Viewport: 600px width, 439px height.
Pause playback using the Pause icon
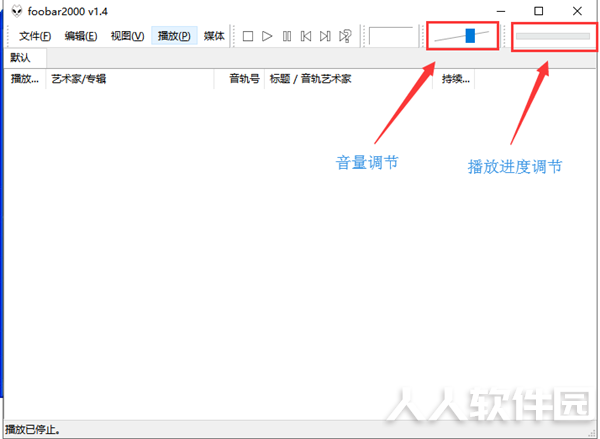[x=287, y=36]
